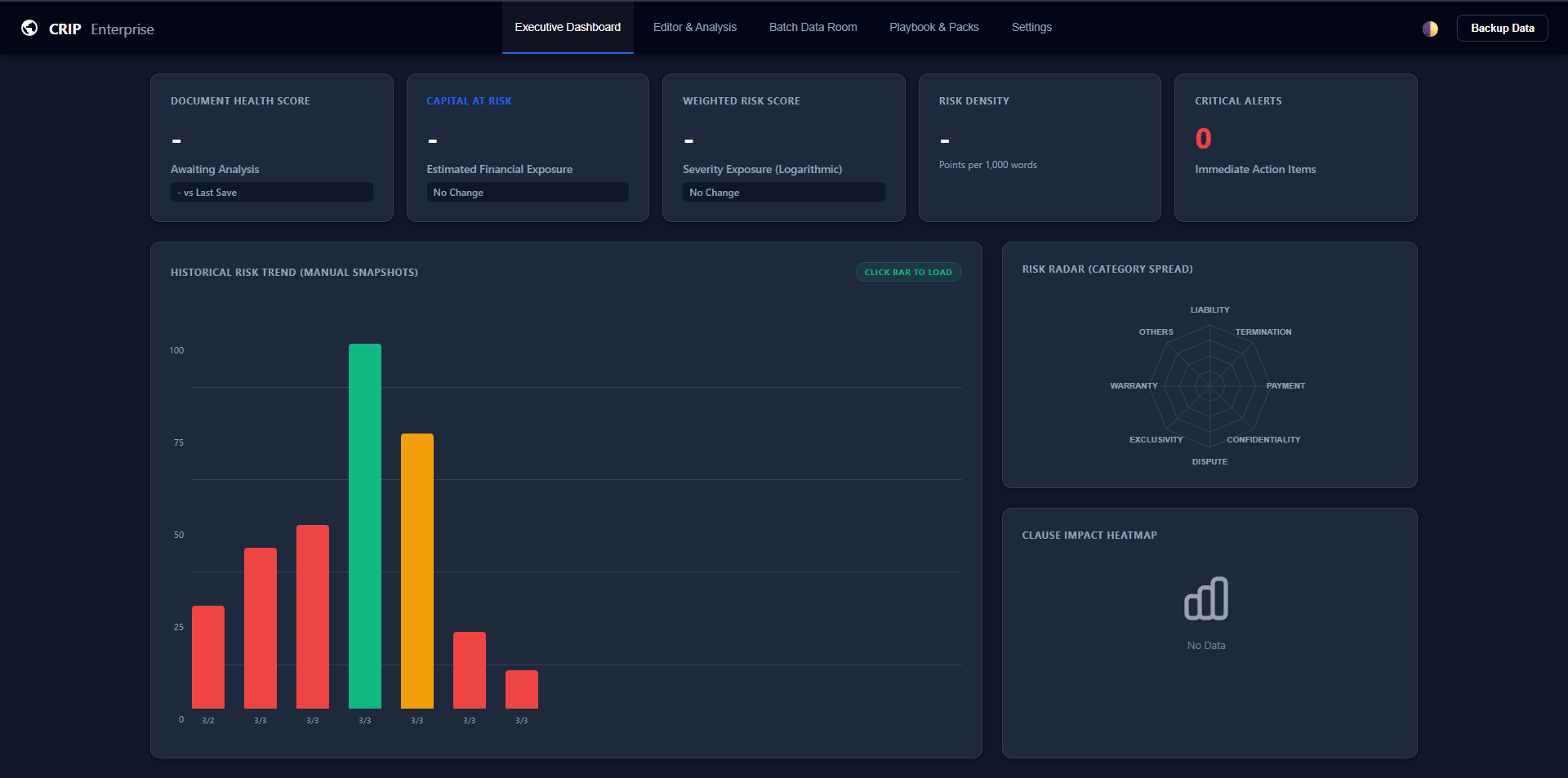Open the Editor & Analysis tab
Viewport: 1568px width, 778px height.
(694, 27)
